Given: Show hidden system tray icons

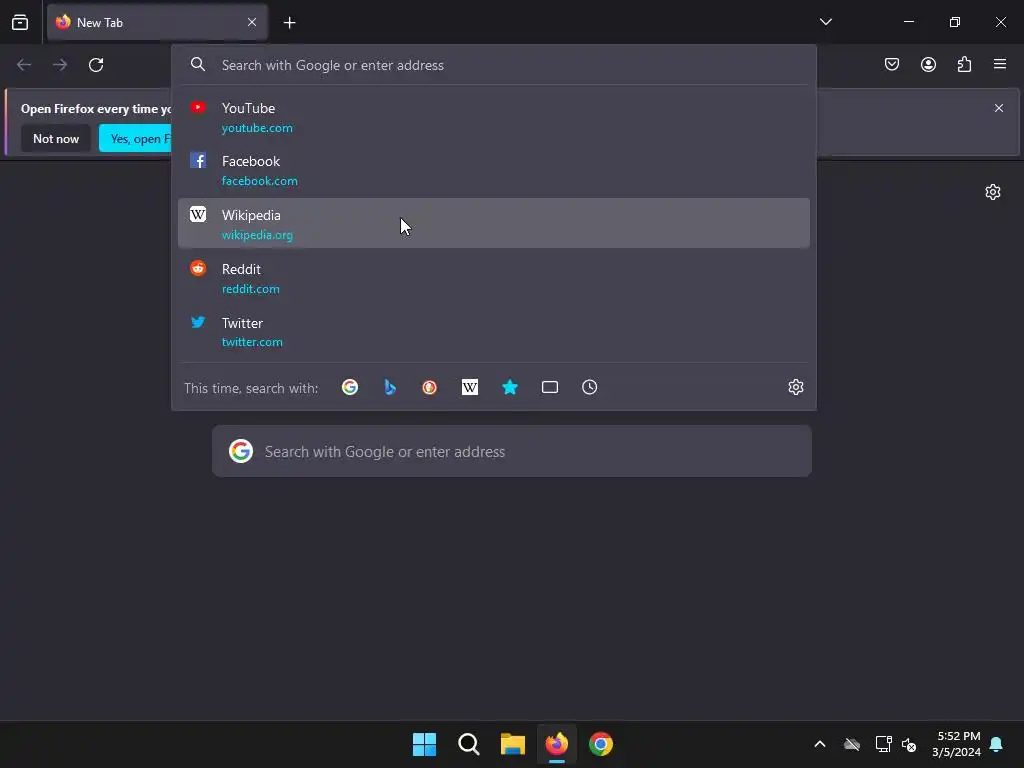Looking at the screenshot, I should [820, 744].
